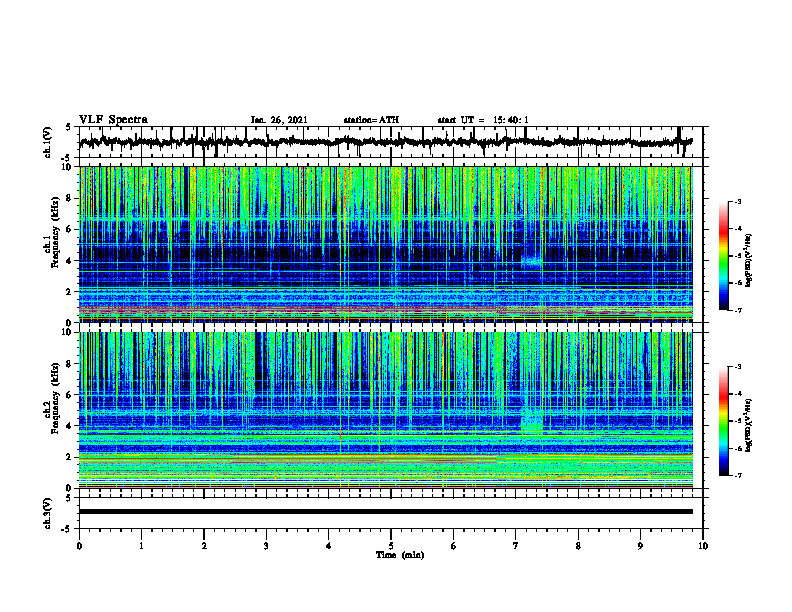
Task: Click the time axis tick label "2"
Action: point(204,546)
